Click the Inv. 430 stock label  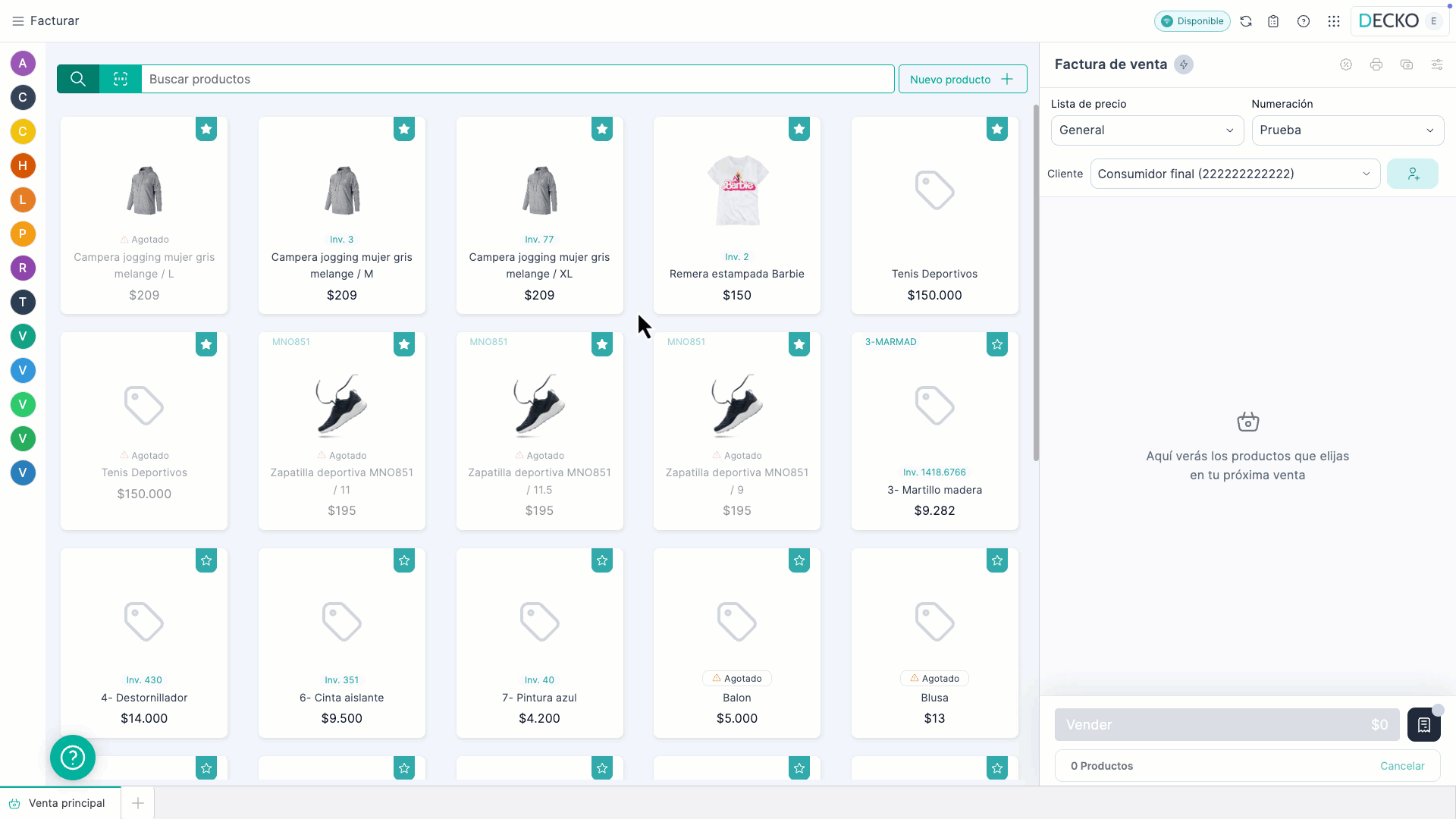(144, 680)
